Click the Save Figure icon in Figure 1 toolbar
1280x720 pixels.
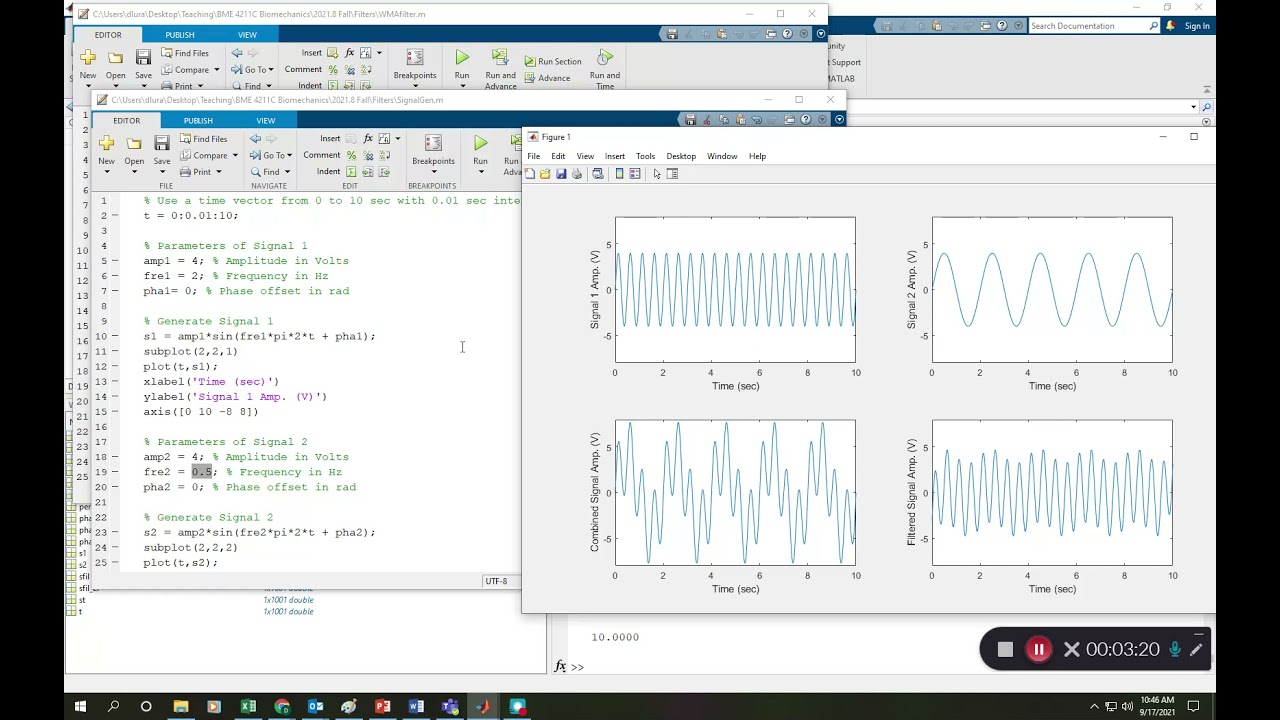(561, 174)
